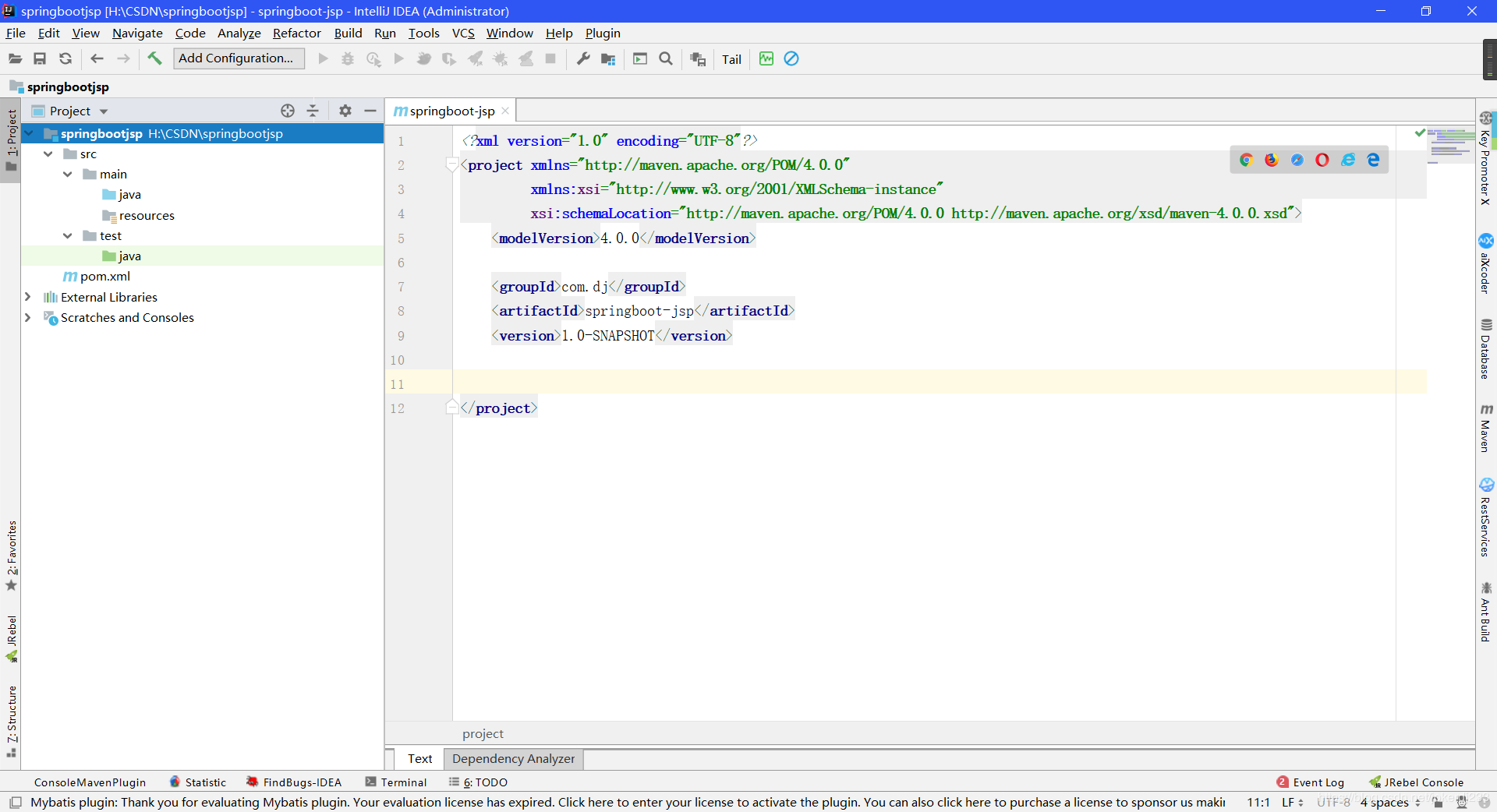This screenshot has width=1497, height=812.
Task: Open file in Safari browser icon
Action: (1297, 160)
